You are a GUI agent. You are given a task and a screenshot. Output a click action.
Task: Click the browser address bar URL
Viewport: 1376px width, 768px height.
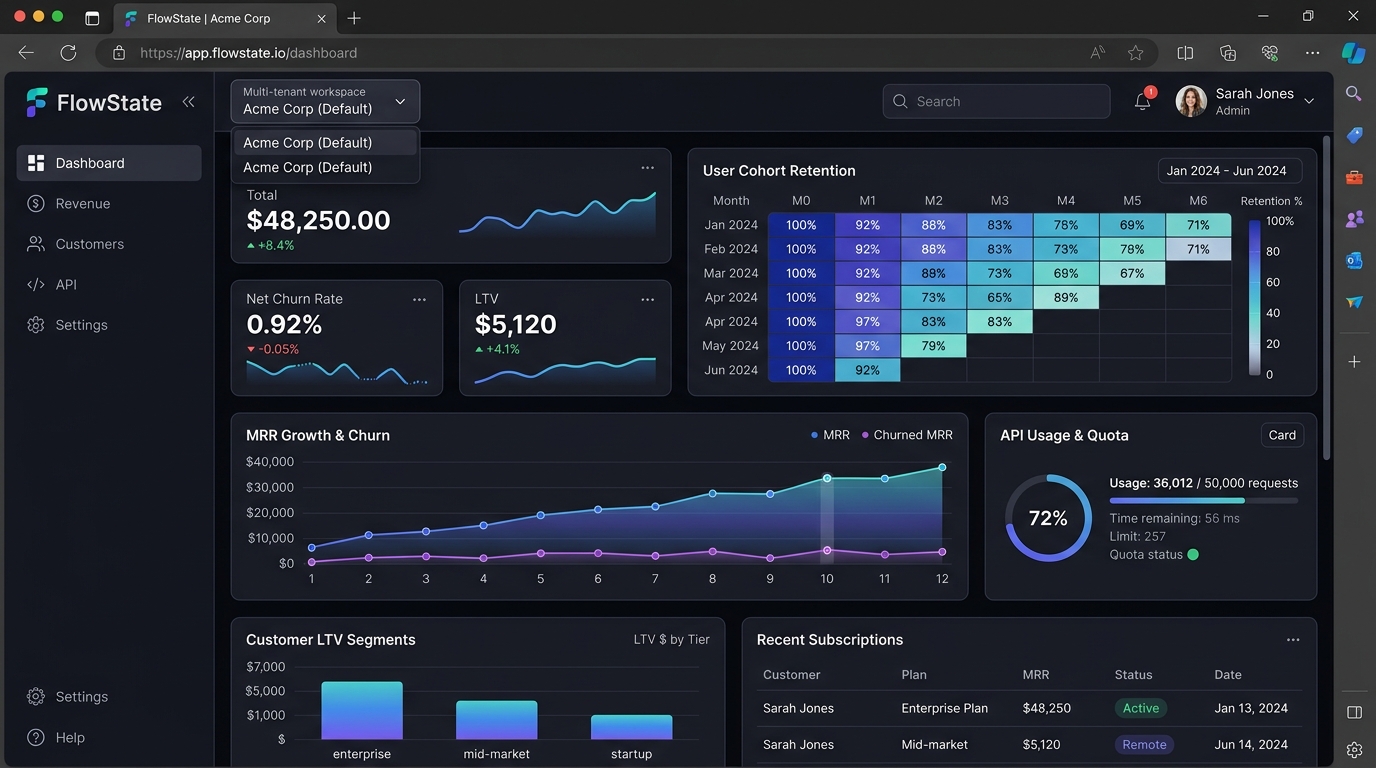click(249, 53)
